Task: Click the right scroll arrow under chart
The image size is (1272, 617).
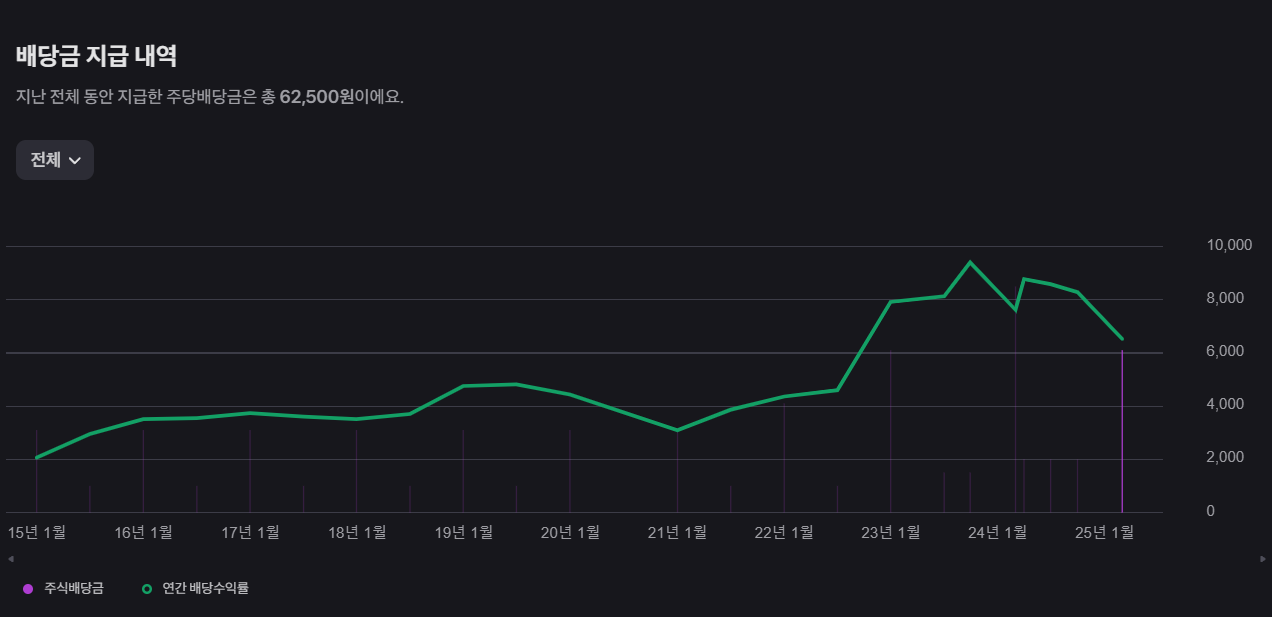Action: coord(1262,558)
